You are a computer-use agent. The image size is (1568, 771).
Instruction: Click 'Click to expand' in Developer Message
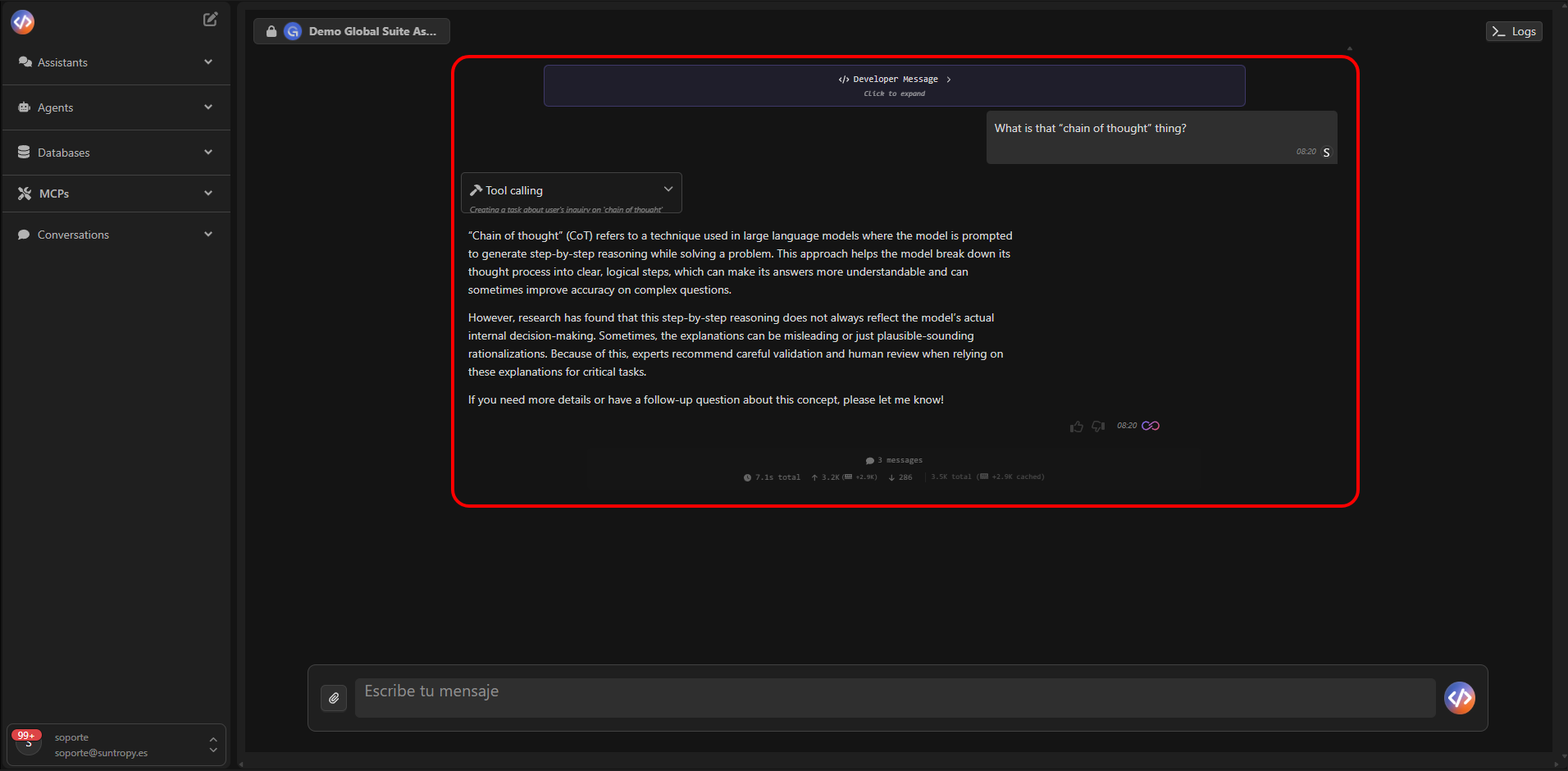(894, 94)
